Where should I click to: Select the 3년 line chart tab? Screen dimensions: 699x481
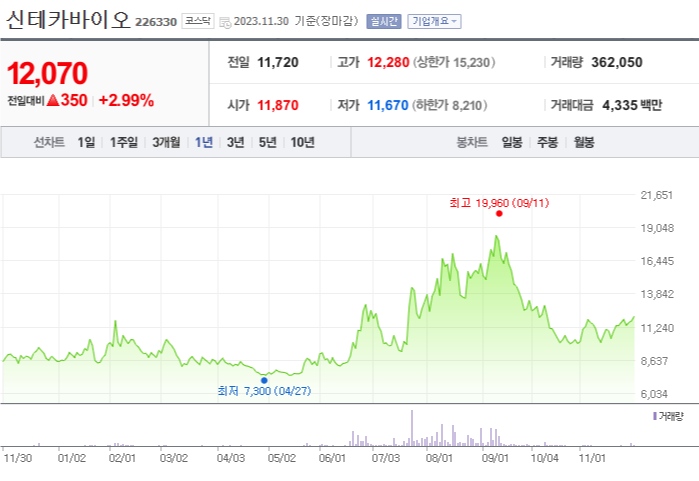(x=235, y=142)
